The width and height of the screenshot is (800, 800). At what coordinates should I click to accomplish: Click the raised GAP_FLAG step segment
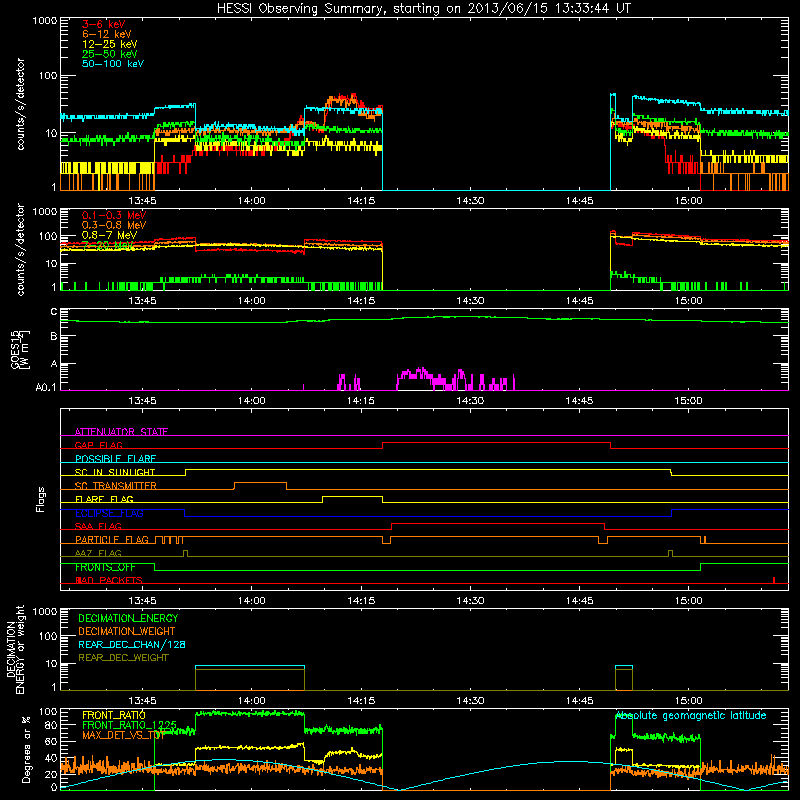(496, 443)
